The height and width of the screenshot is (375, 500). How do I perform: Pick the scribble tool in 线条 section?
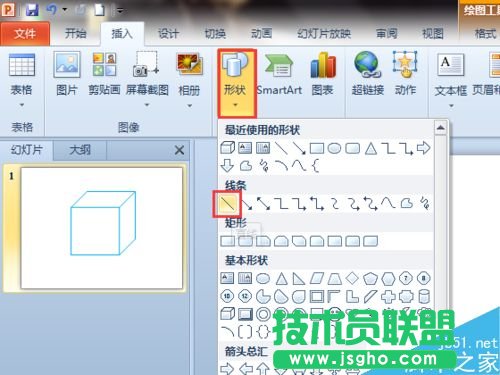tap(424, 203)
